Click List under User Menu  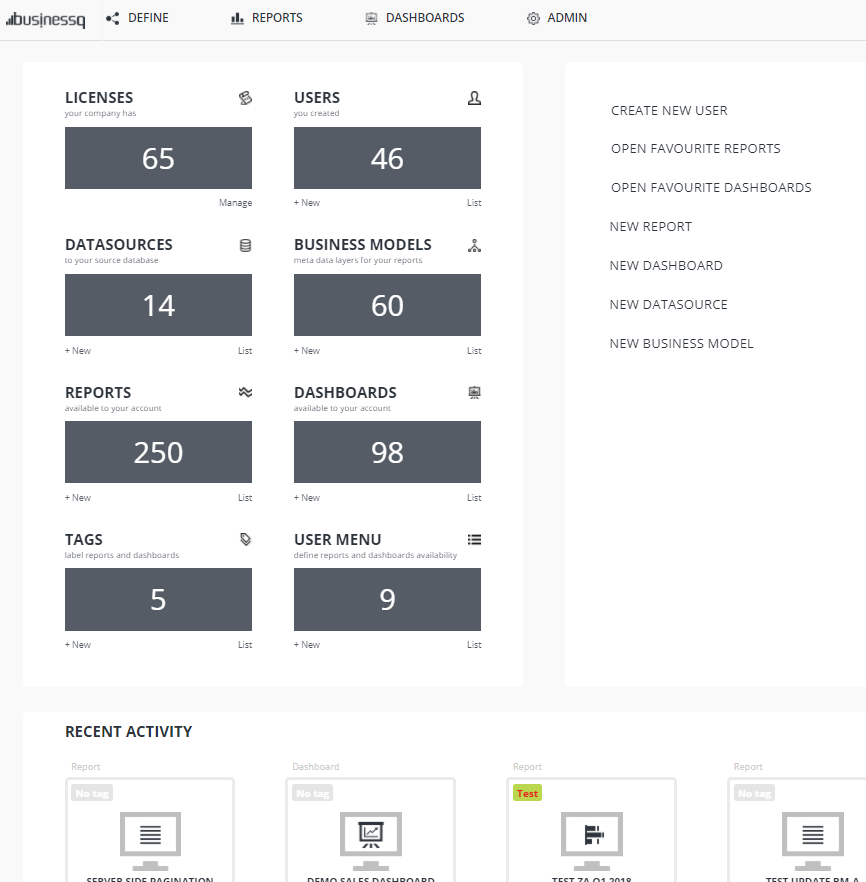474,645
